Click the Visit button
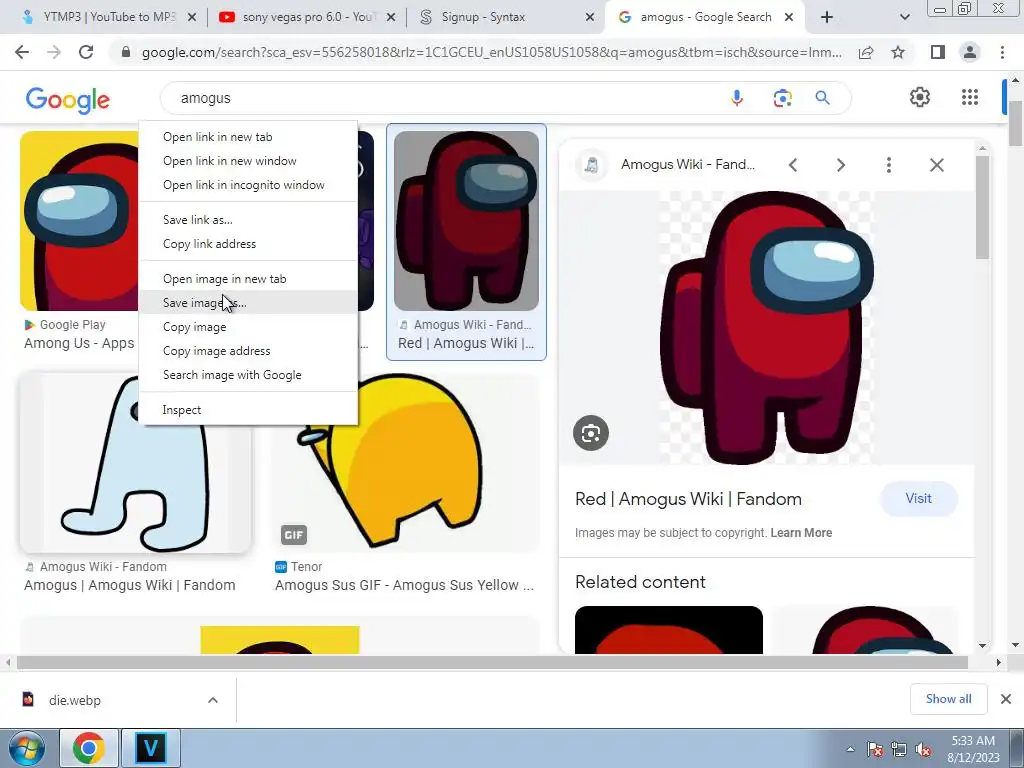 [x=918, y=498]
